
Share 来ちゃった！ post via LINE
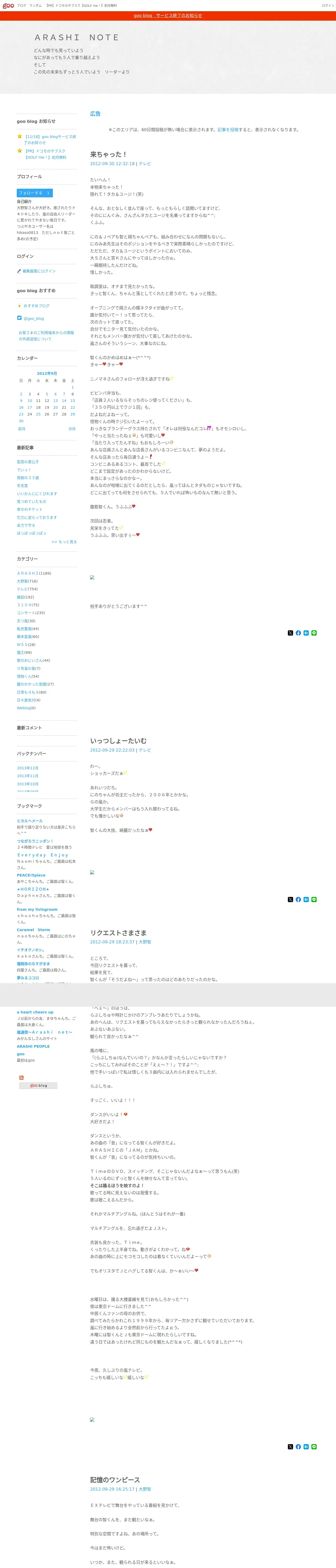click(x=314, y=633)
